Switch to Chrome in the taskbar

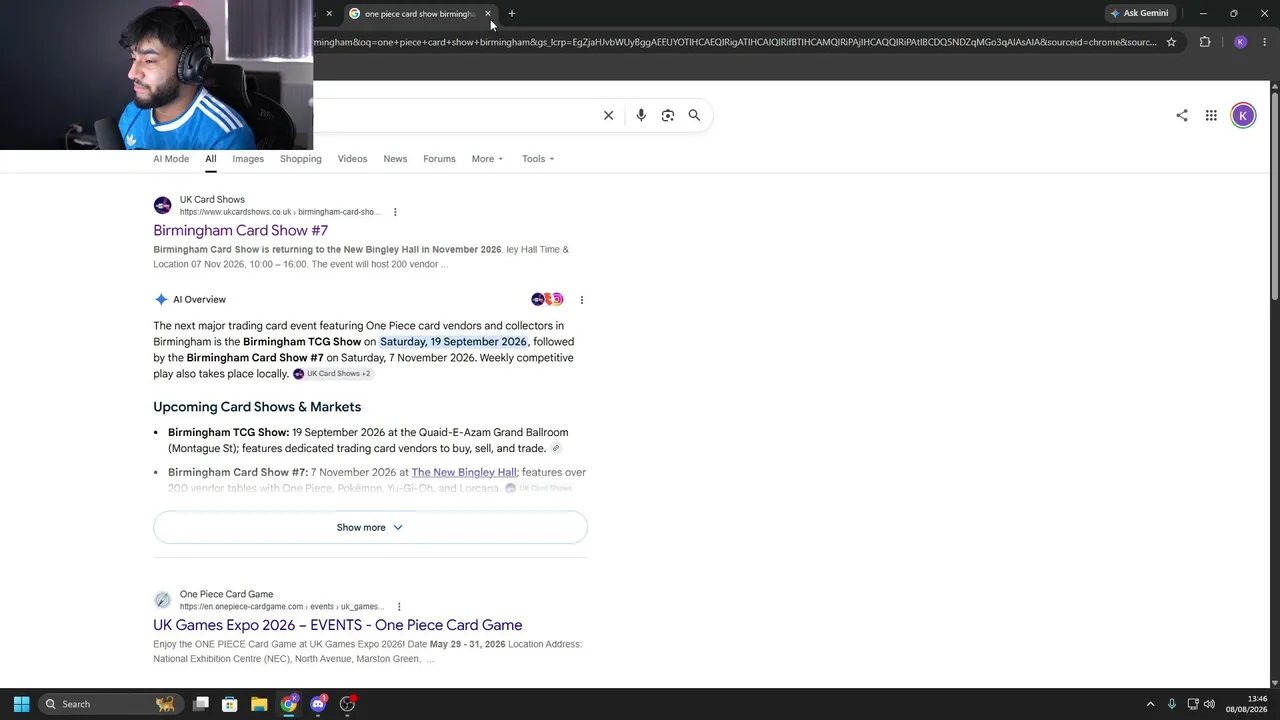click(289, 704)
